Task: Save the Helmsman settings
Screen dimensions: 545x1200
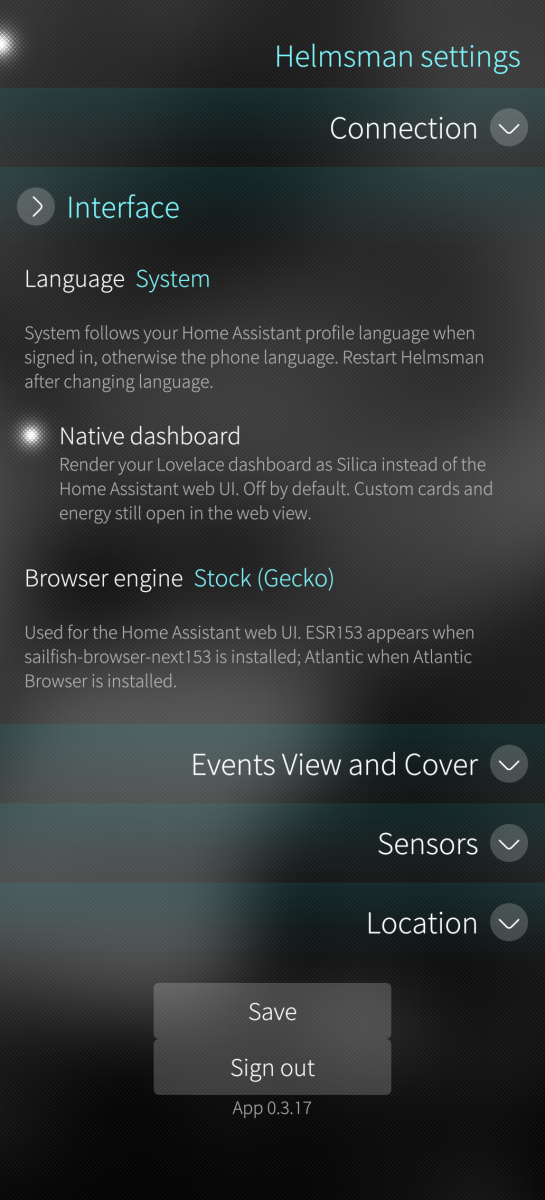Action: [272, 1011]
